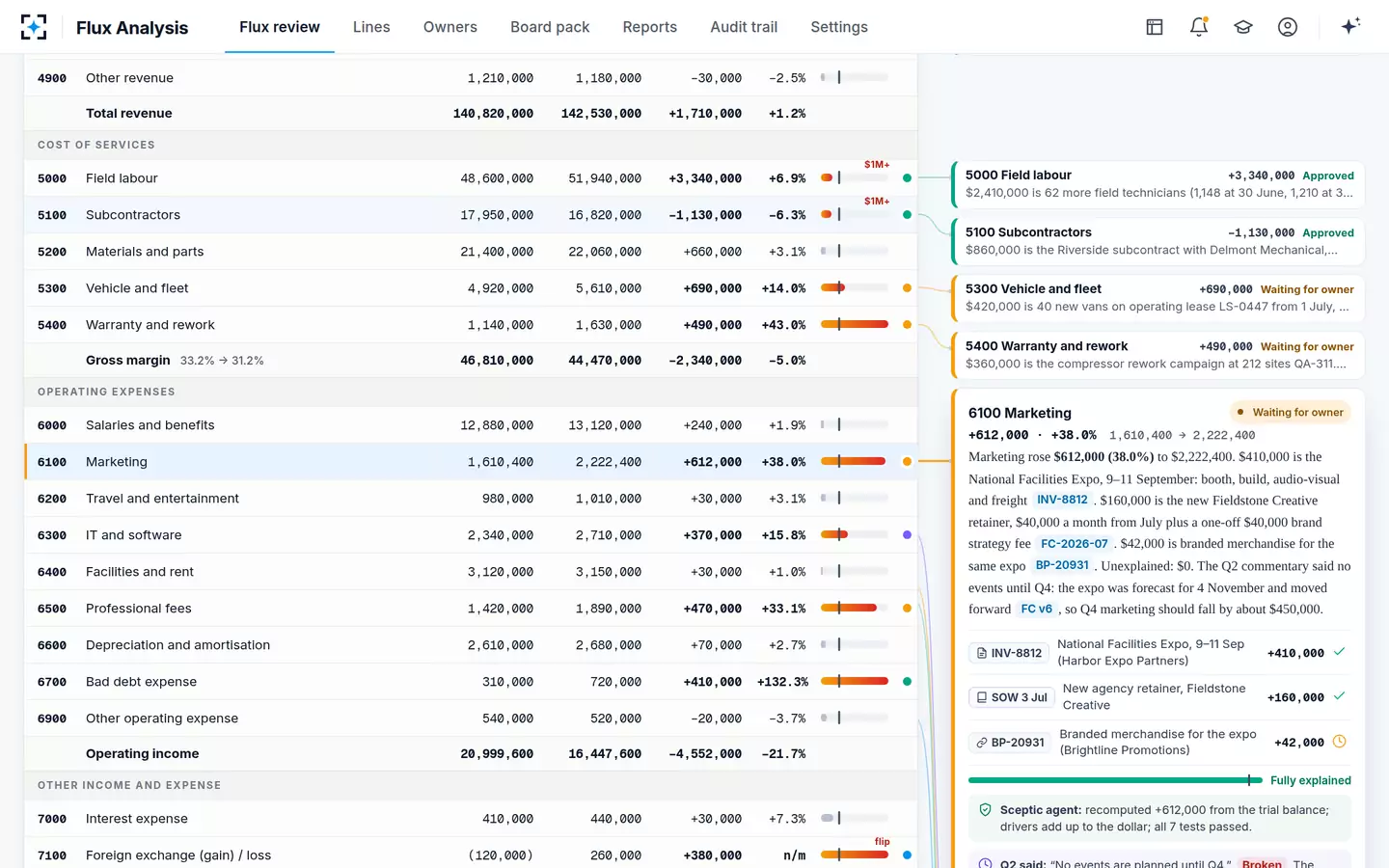
Task: Click the $1M+ tag on Field labour row
Action: point(877,165)
